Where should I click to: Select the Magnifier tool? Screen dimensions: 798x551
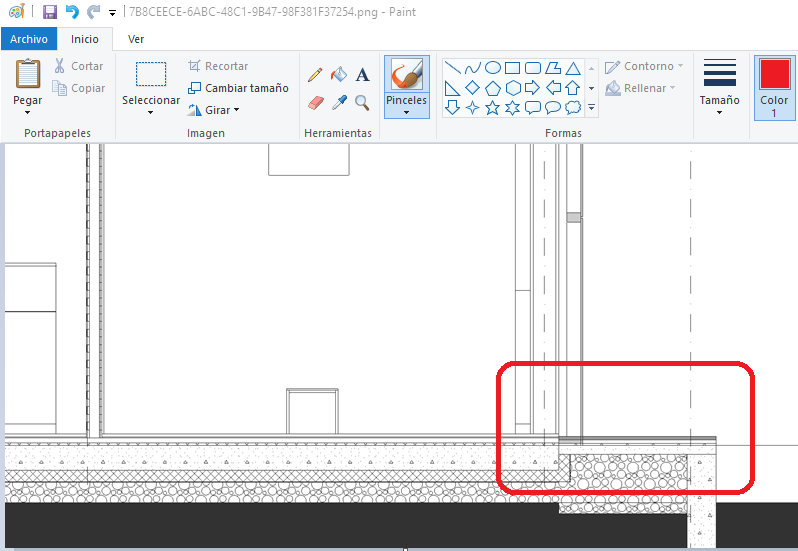[362, 103]
